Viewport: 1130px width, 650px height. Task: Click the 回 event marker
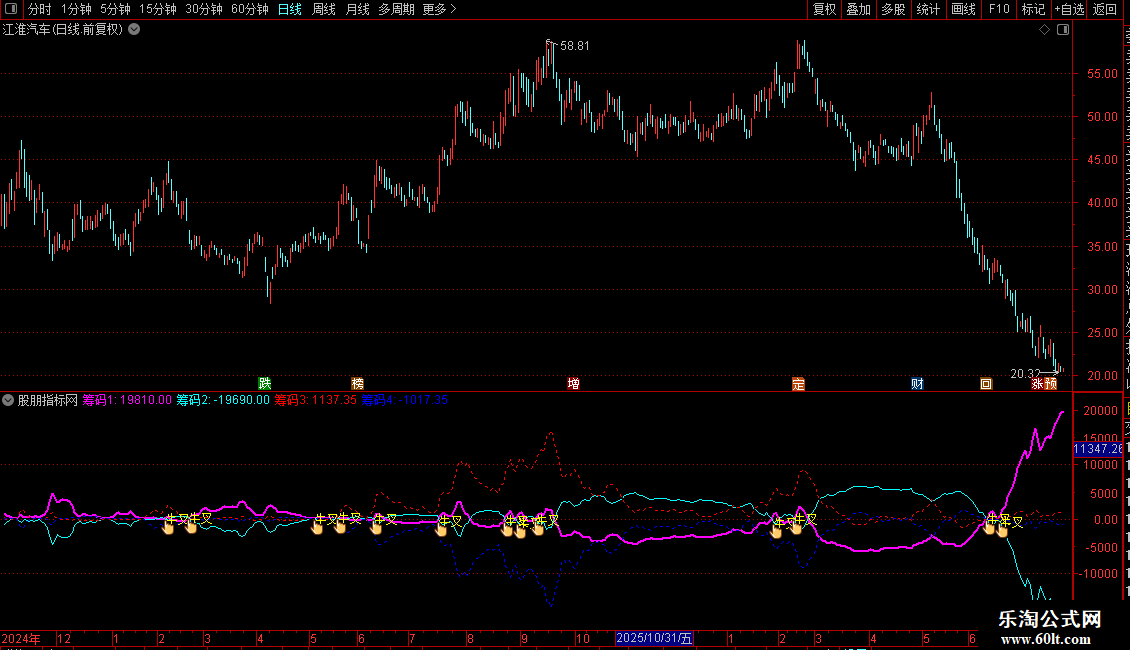tap(986, 383)
